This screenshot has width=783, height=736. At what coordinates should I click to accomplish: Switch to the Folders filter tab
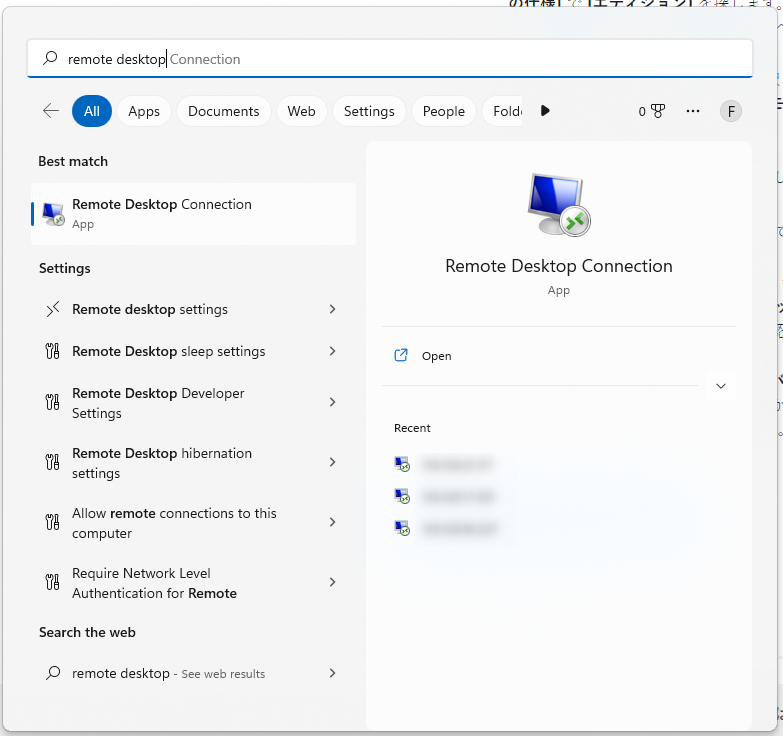click(x=503, y=111)
